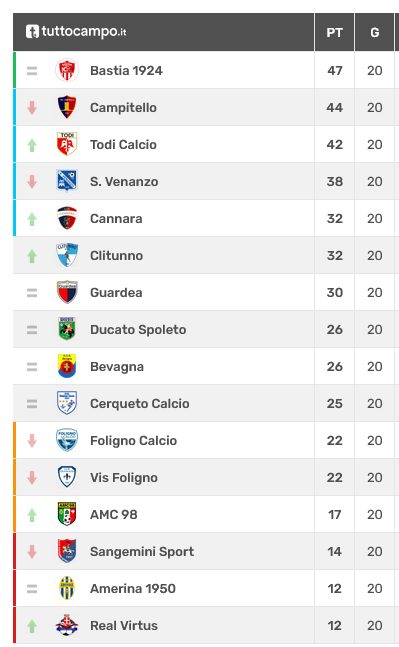Click the Amerina 1950 striped crest
Screen dimensions: 399x647
click(x=67, y=588)
